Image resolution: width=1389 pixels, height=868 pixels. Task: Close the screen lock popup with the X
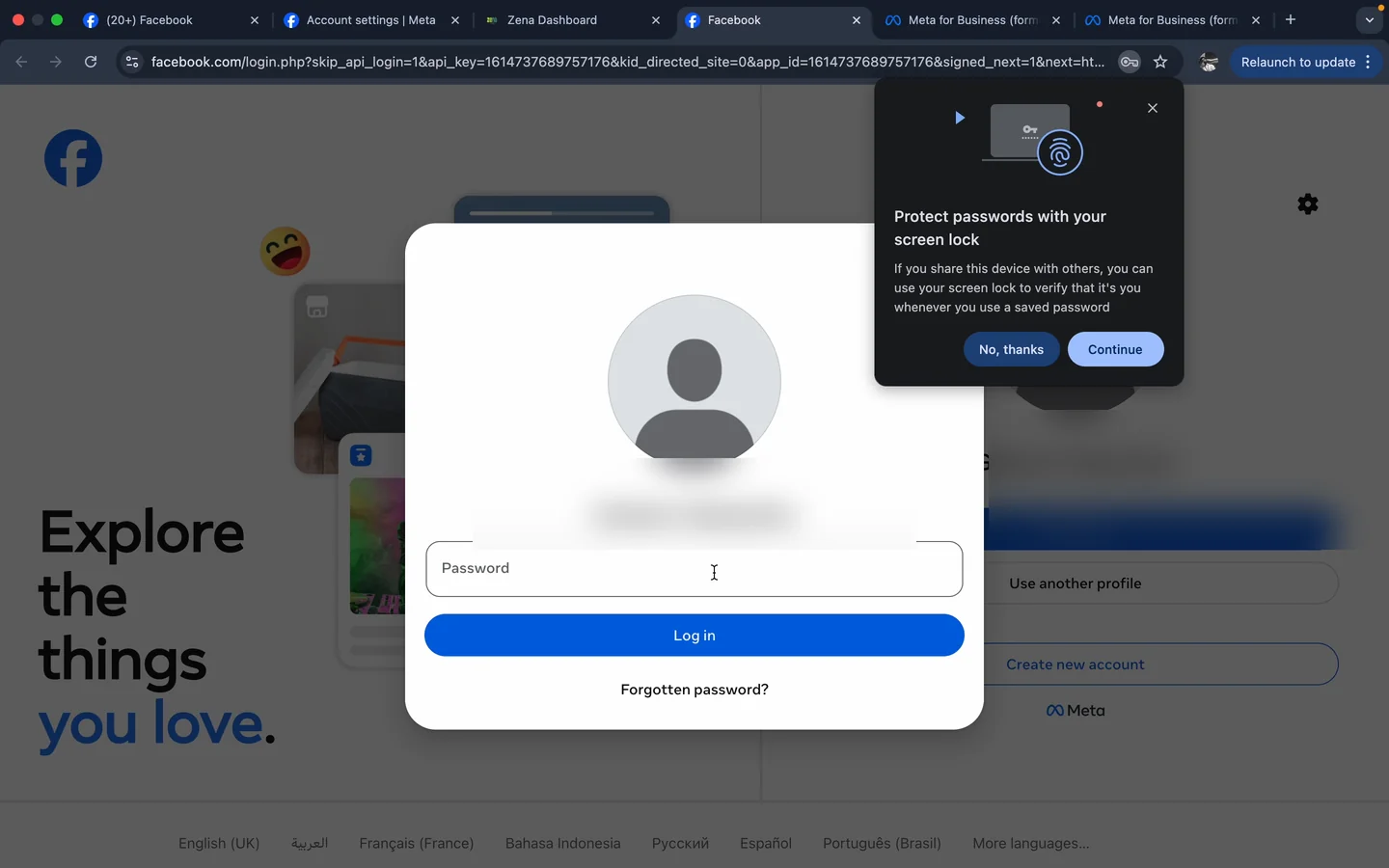pyautogui.click(x=1153, y=108)
